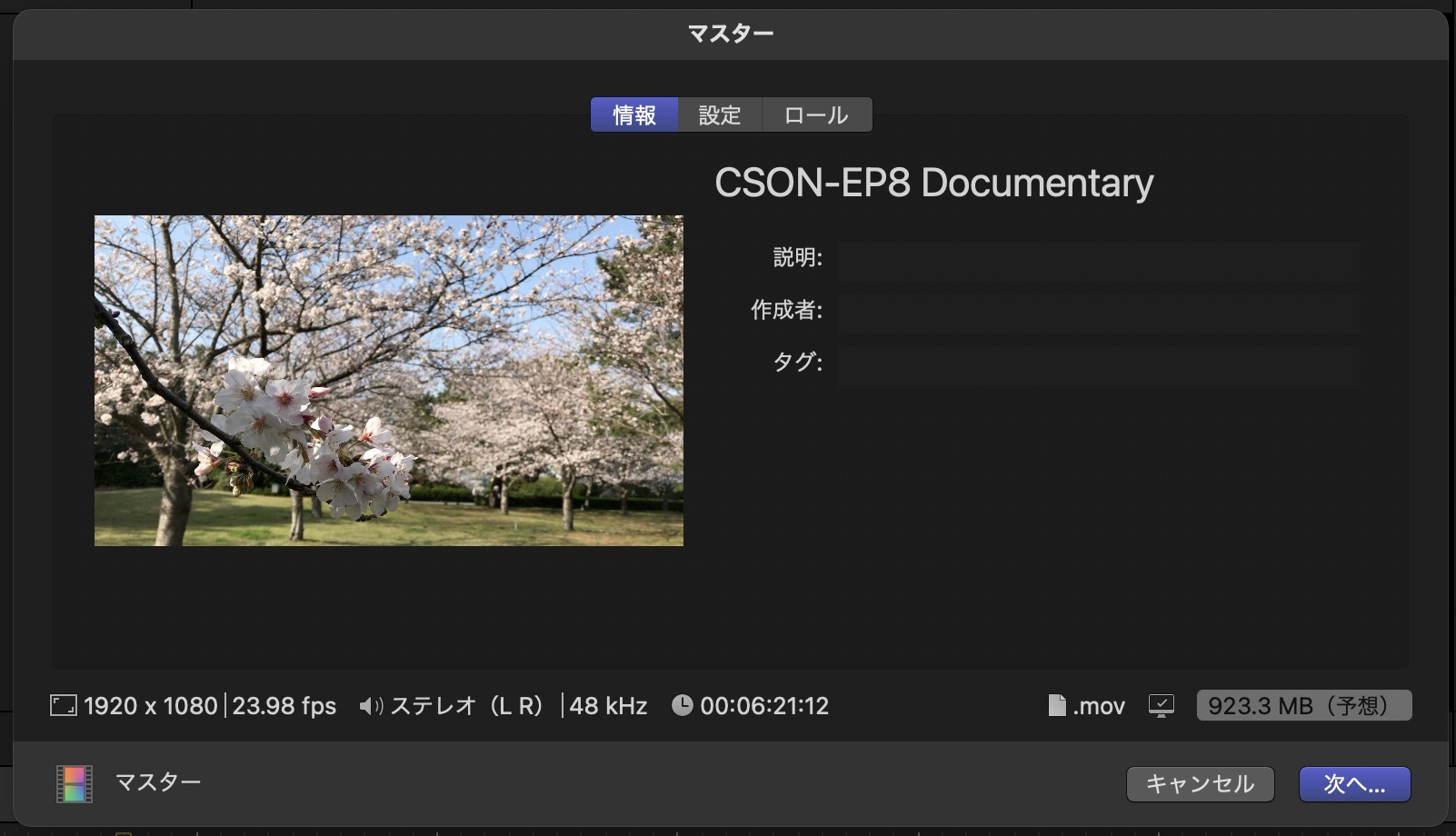Image resolution: width=1456 pixels, height=836 pixels.
Task: Proceed with the 次へ... button
Action: coord(1354,784)
